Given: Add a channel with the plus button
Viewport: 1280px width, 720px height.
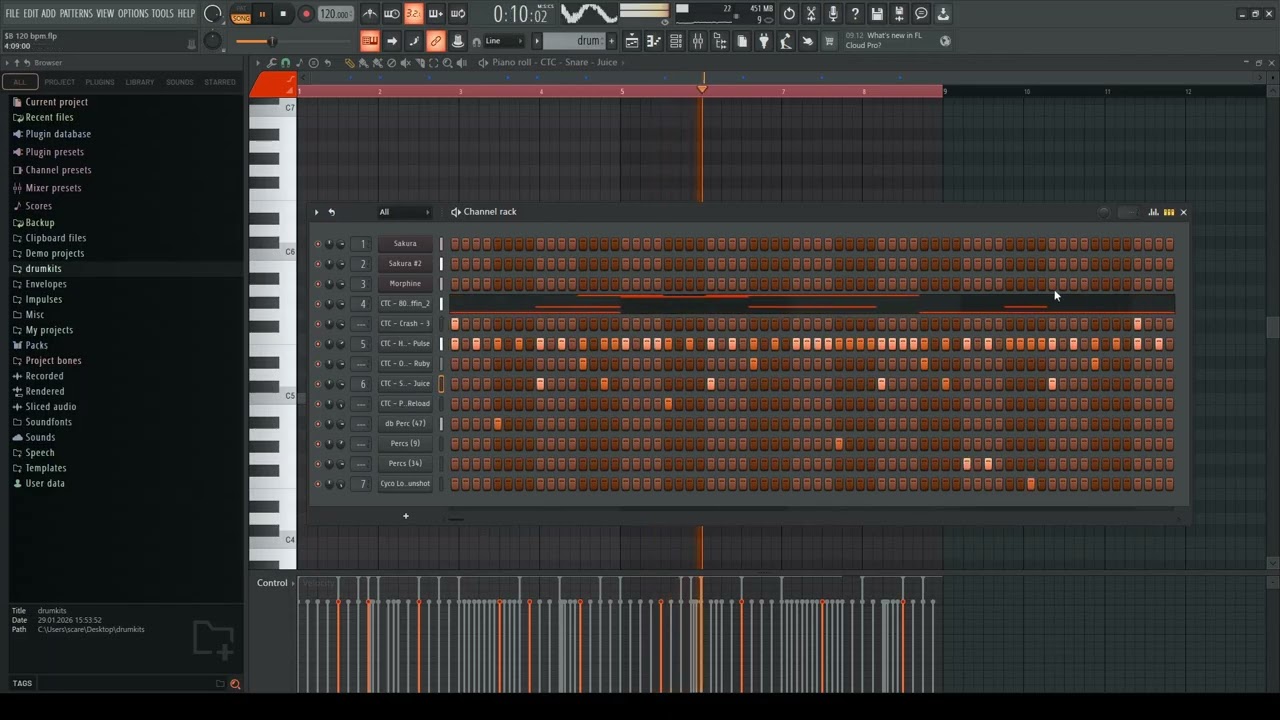Looking at the screenshot, I should (x=406, y=516).
